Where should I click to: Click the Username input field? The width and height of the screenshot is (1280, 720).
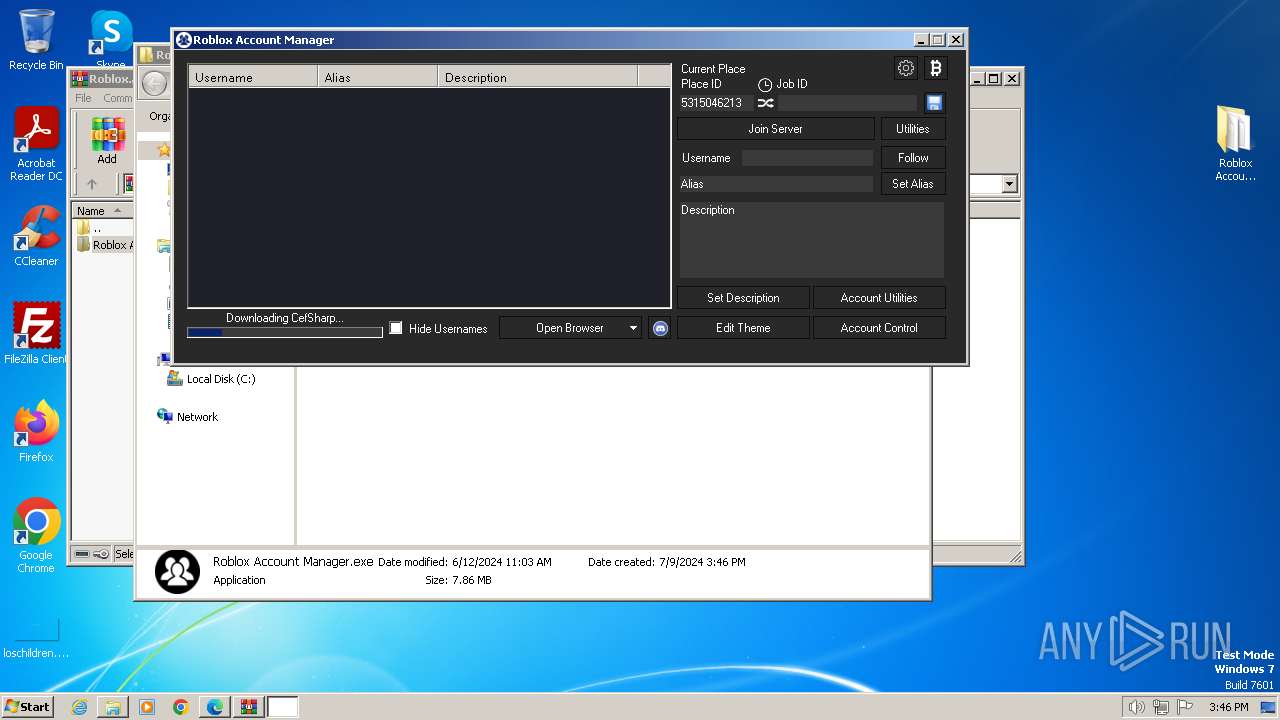tap(807, 158)
